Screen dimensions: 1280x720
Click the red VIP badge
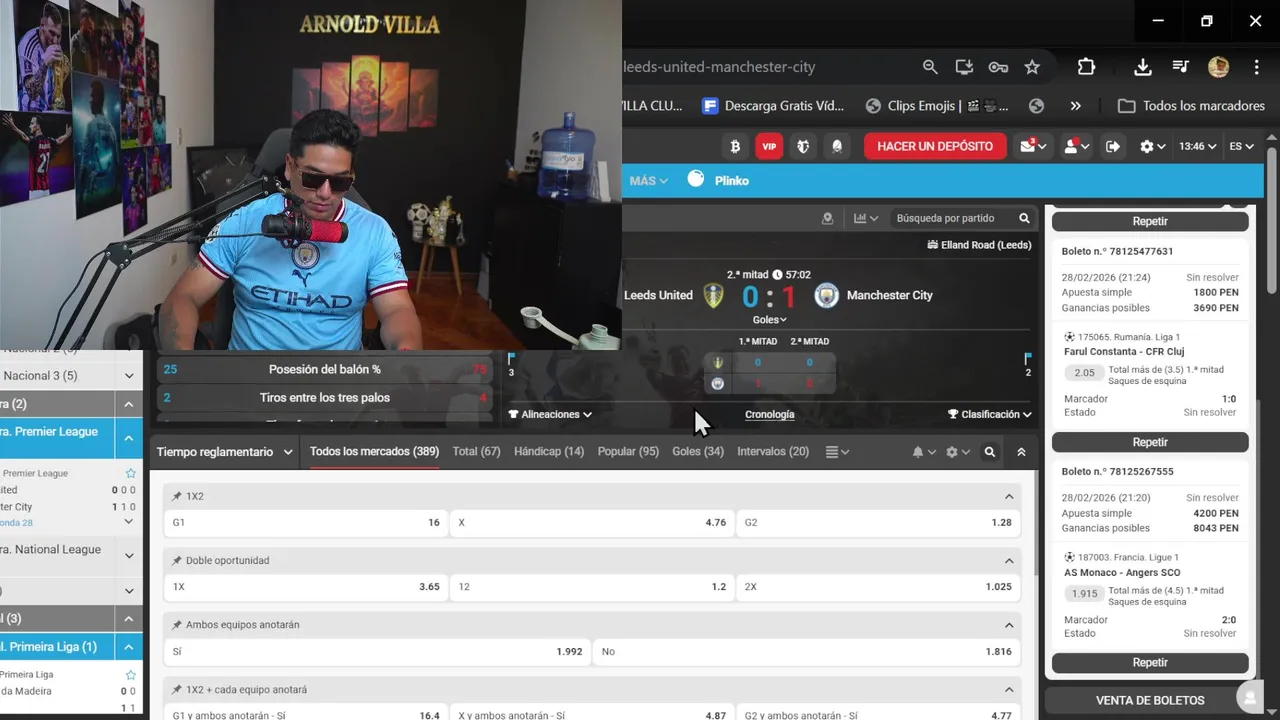tap(769, 146)
